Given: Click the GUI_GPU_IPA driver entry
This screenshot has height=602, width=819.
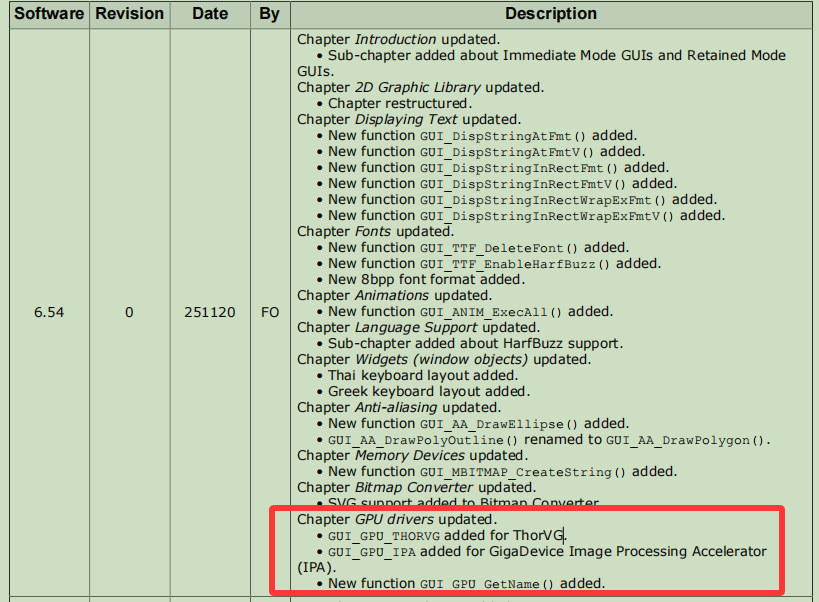Looking at the screenshot, I should (371, 552).
